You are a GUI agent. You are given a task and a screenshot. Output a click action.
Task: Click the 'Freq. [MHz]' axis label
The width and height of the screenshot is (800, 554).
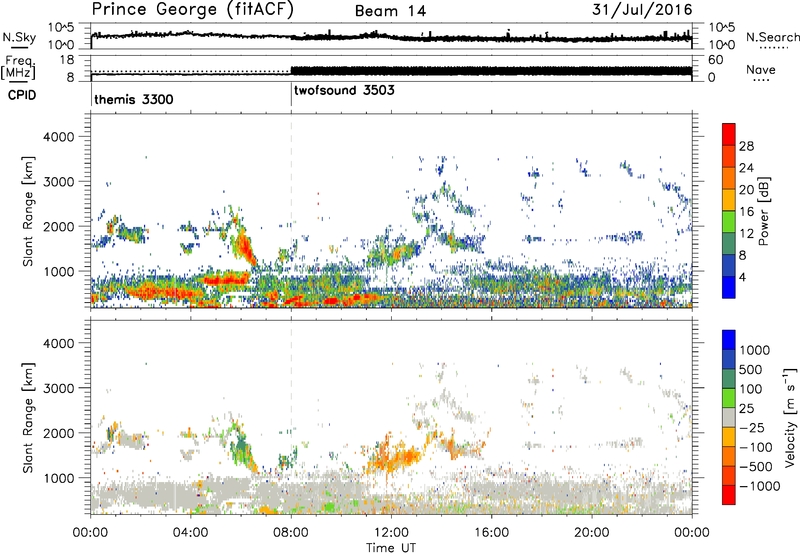point(18,67)
